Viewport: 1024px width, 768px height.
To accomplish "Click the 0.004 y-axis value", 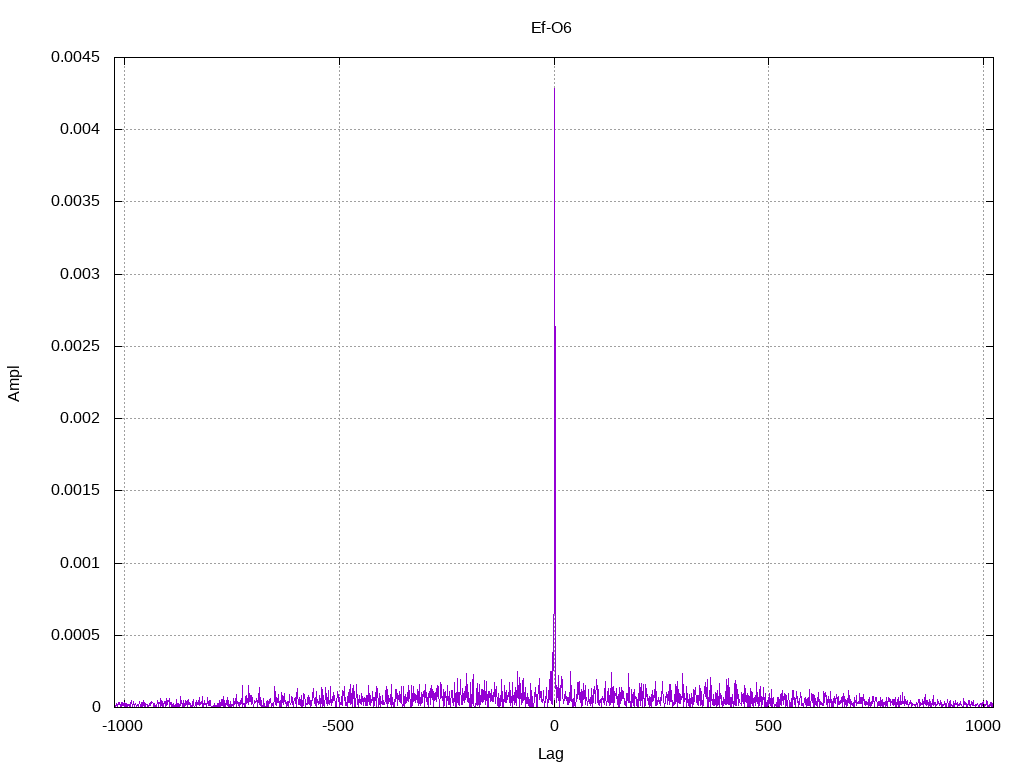I will click(x=80, y=129).
